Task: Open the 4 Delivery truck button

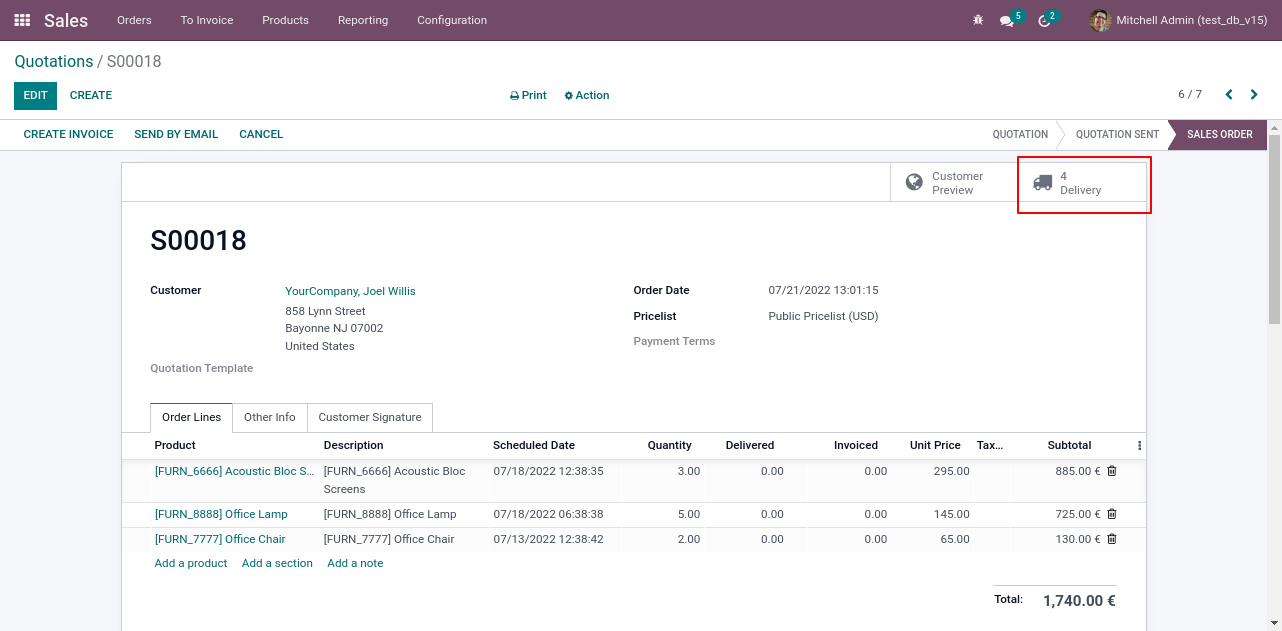Action: pyautogui.click(x=1082, y=183)
